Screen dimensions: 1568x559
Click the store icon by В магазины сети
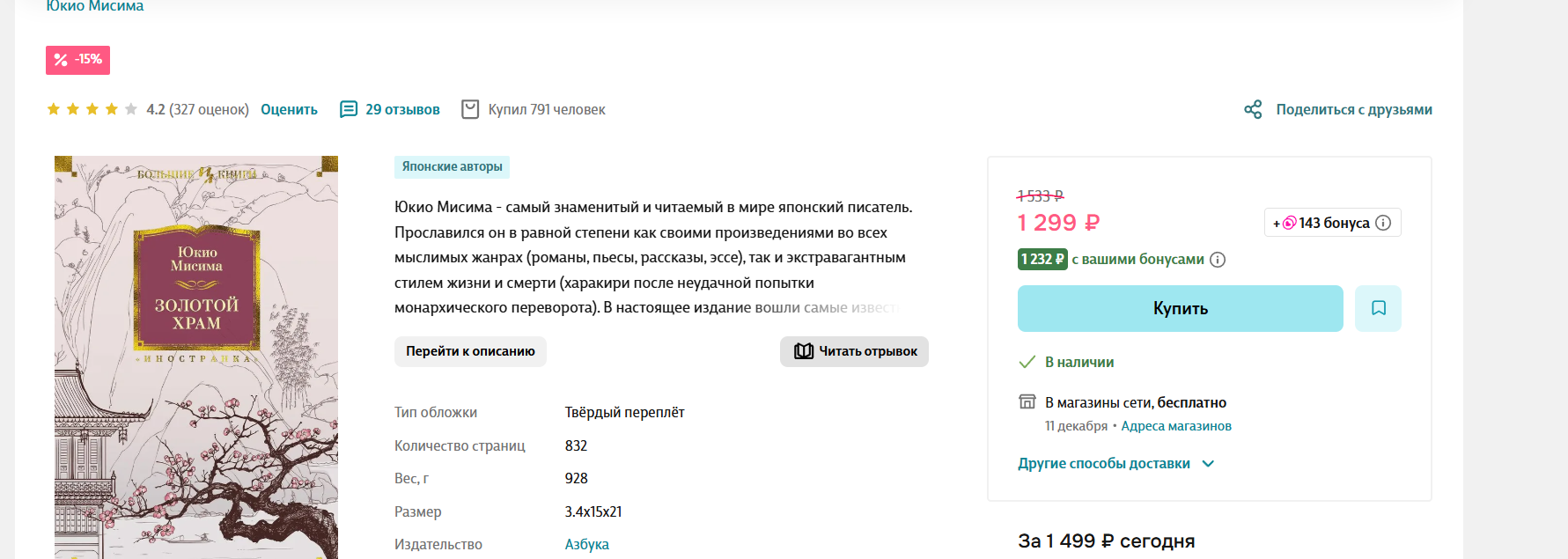pyautogui.click(x=1027, y=402)
